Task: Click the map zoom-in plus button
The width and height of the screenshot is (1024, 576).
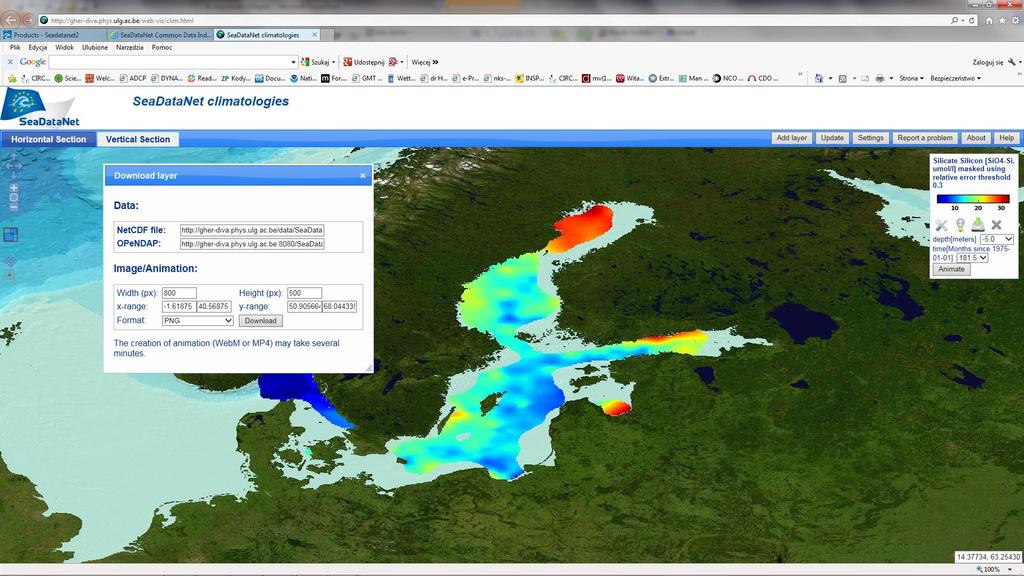Action: (14, 188)
